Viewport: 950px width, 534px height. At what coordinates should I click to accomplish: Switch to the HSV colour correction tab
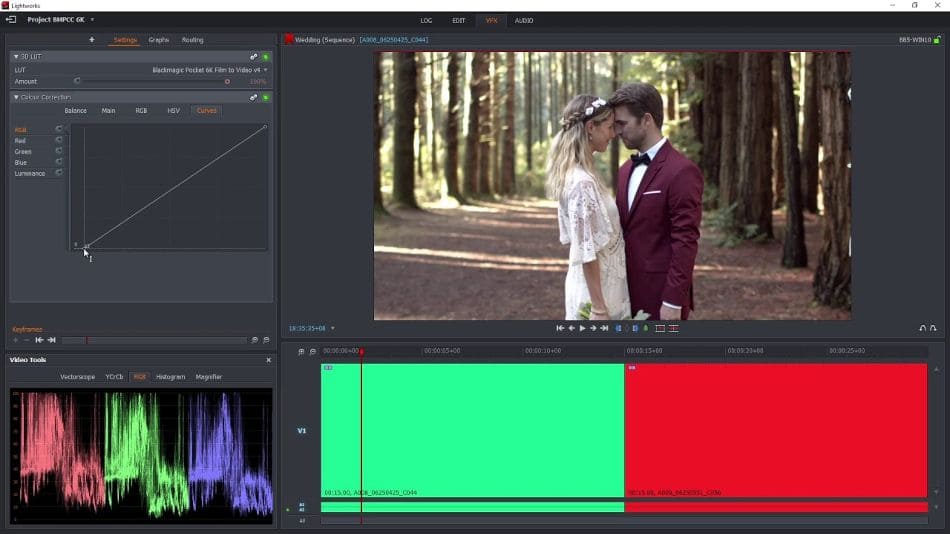[x=173, y=110]
